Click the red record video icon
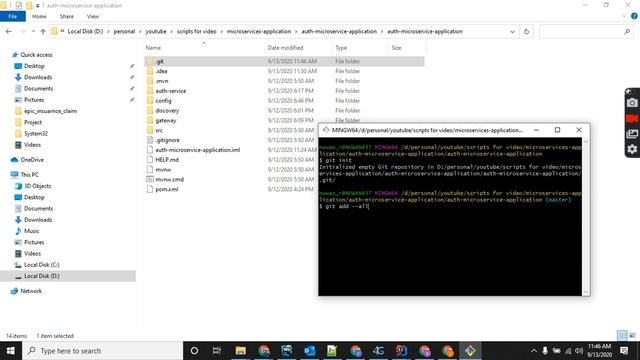The height and width of the screenshot is (360, 640). point(632,118)
